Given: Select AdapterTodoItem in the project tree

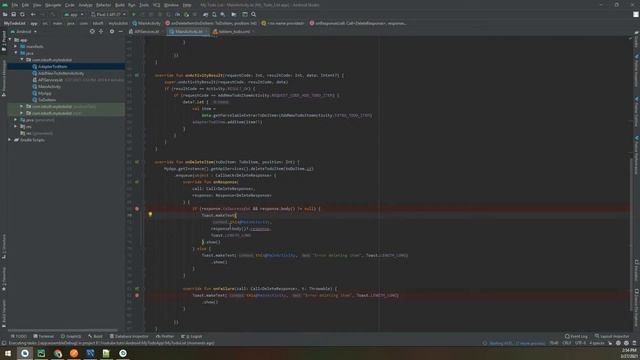Looking at the screenshot, I should tap(52, 67).
